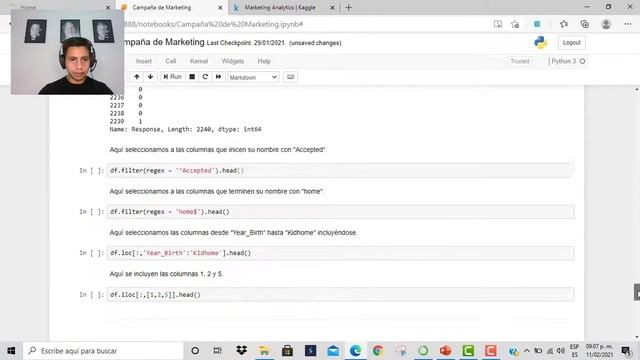
Task: Click the Trusted notebook indicator
Action: (x=520, y=61)
